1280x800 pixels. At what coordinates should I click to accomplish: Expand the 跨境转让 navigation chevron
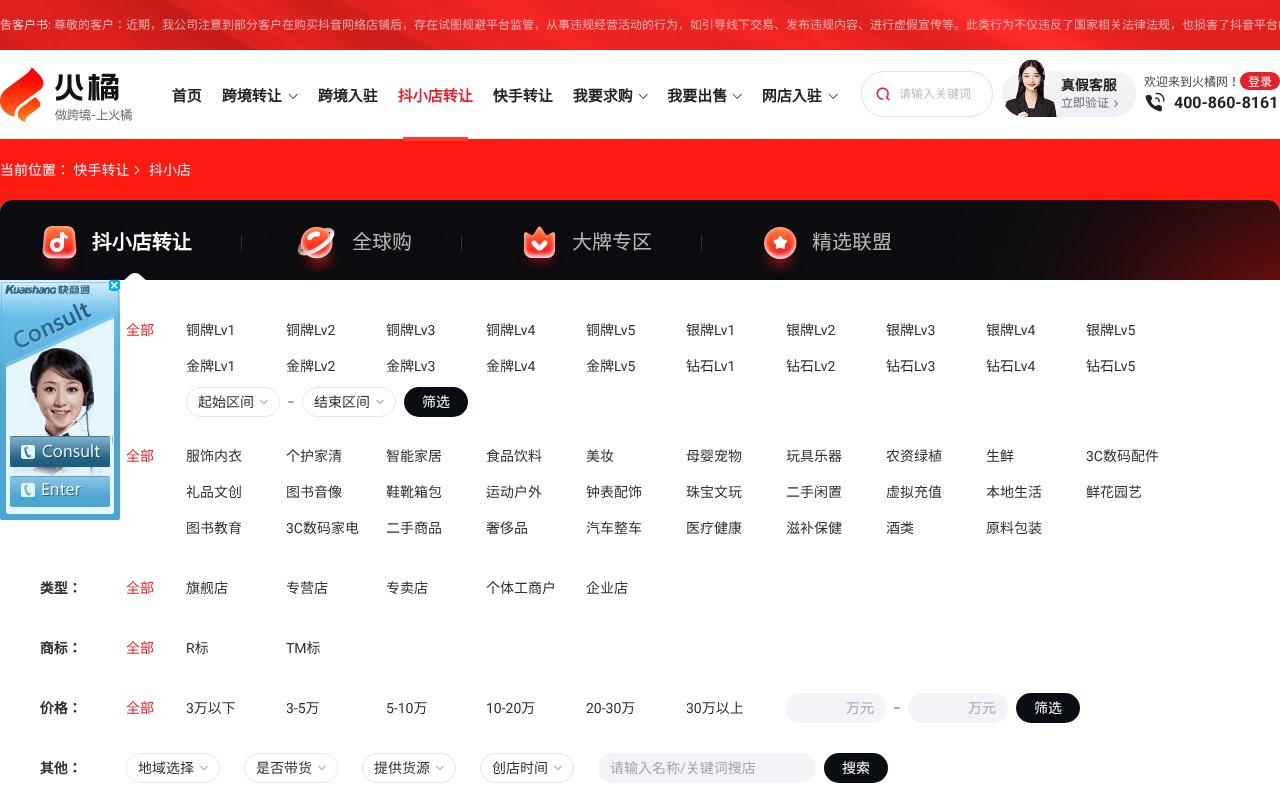click(291, 97)
